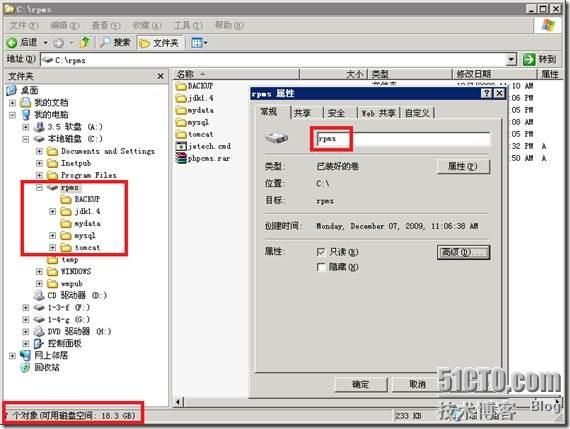
Task: Select the jetech.cmd file icon
Action: (x=181, y=146)
